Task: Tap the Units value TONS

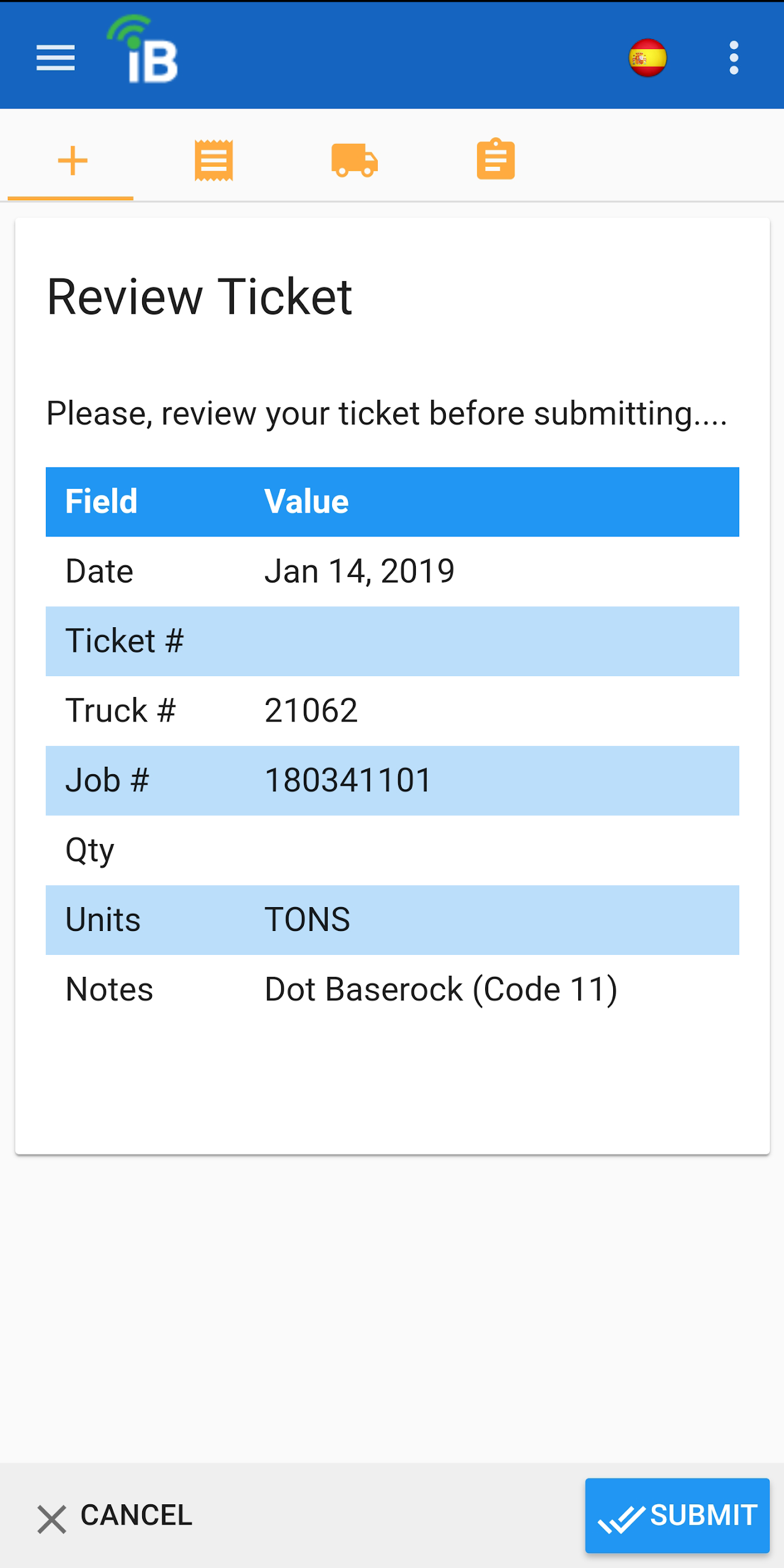Action: point(307,920)
